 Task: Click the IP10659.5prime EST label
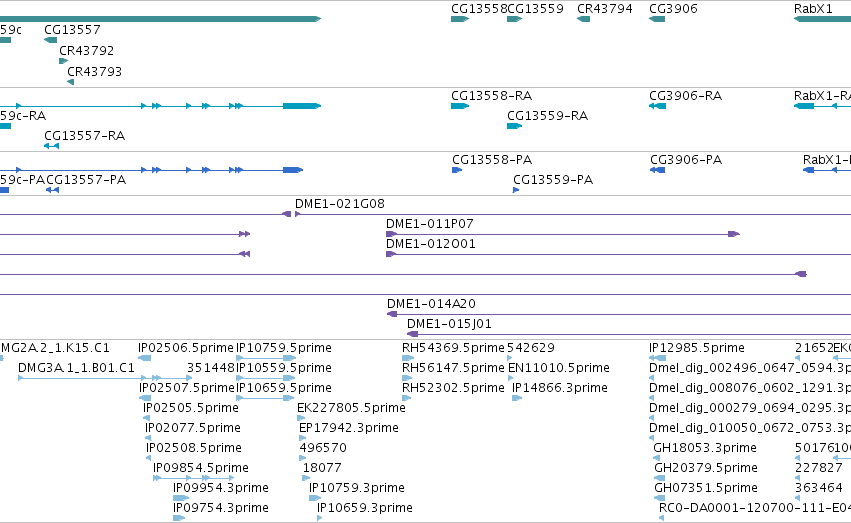(284, 388)
